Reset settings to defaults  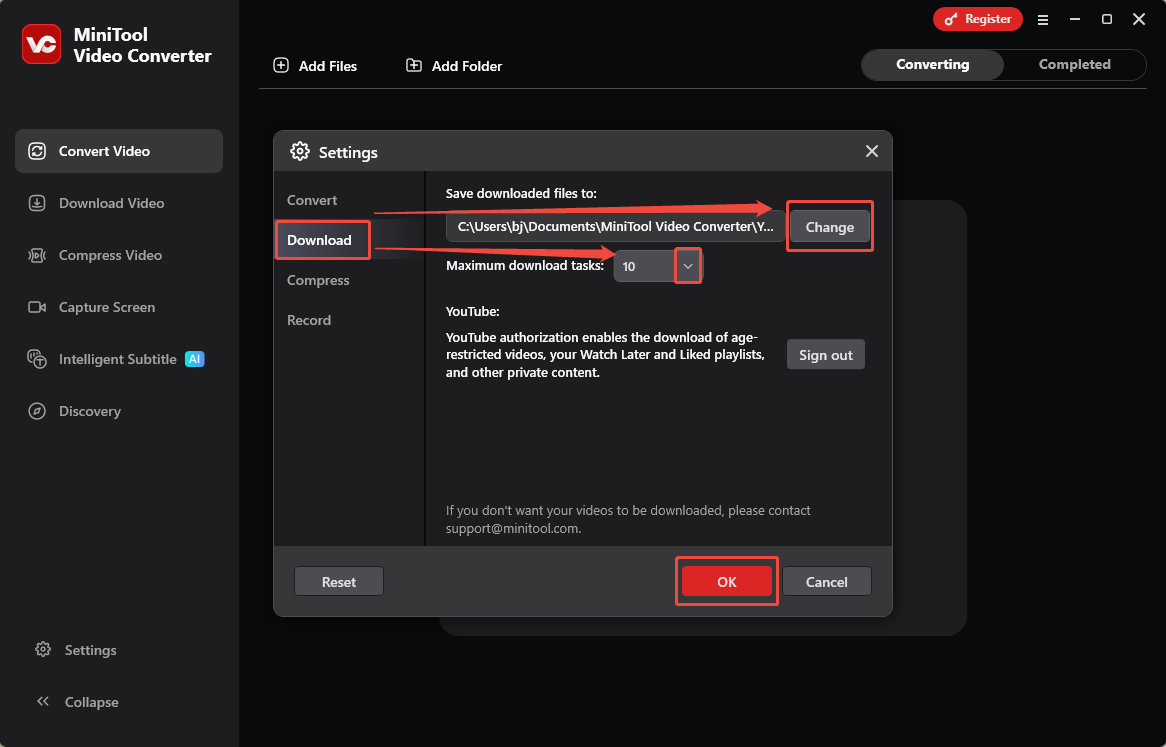click(x=338, y=581)
